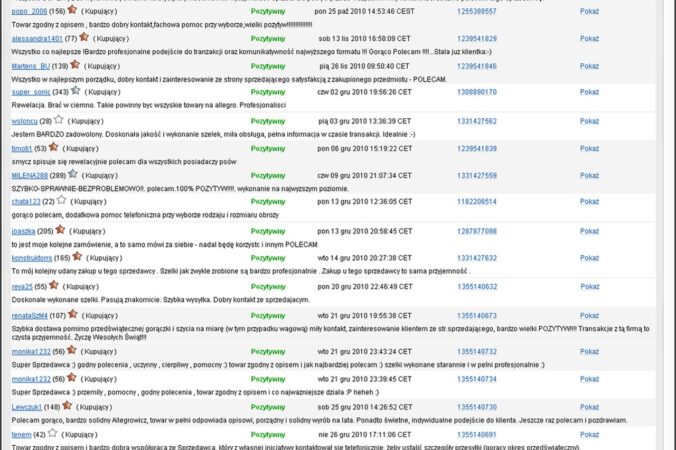Open the super_sonic user link
The width and height of the screenshot is (676, 450).
[x=31, y=92]
